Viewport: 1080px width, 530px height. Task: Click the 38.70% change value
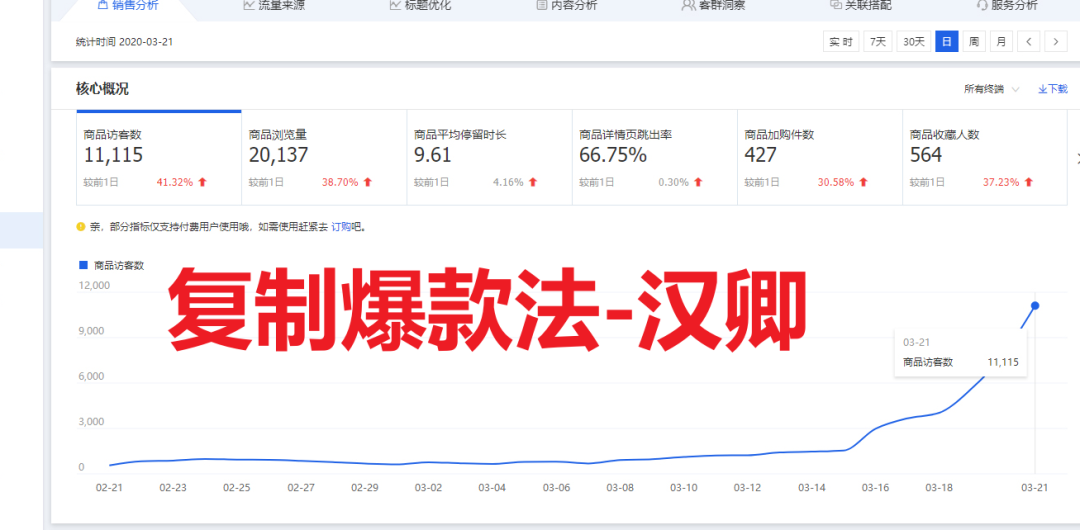click(x=340, y=183)
